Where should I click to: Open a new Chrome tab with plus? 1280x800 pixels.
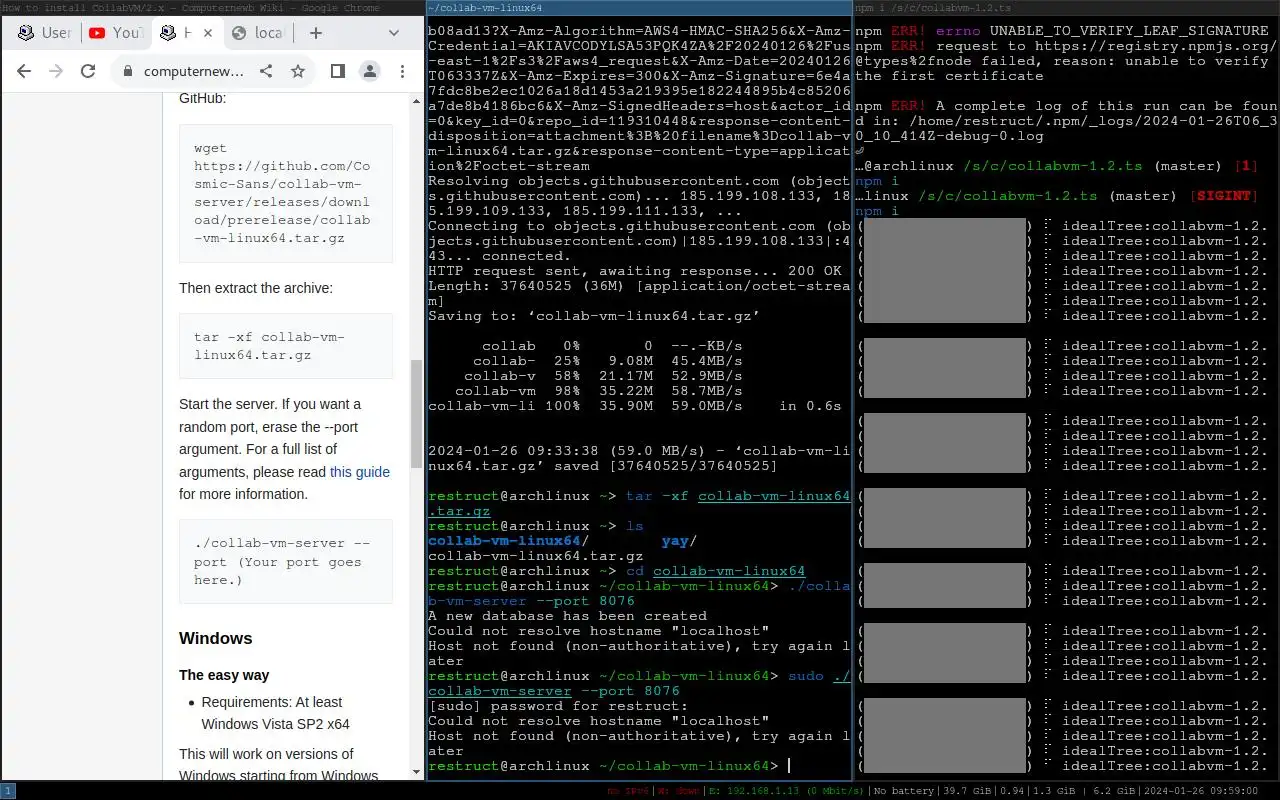(x=316, y=33)
